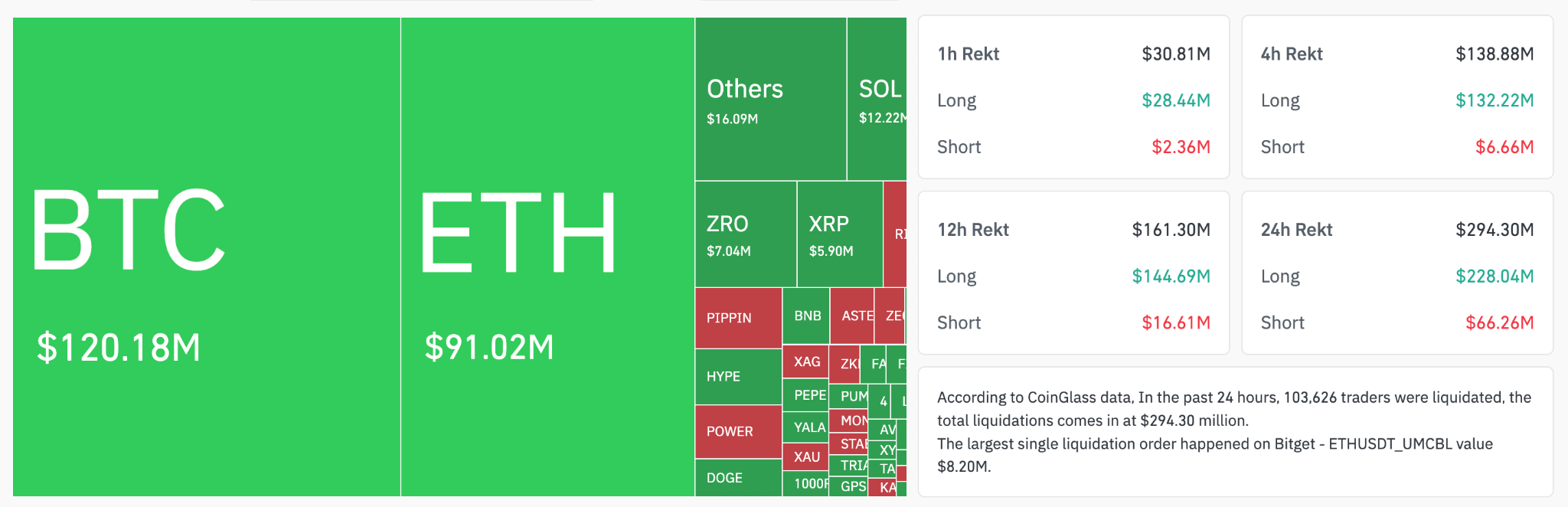Click the green PEPE tile

pyautogui.click(x=806, y=395)
